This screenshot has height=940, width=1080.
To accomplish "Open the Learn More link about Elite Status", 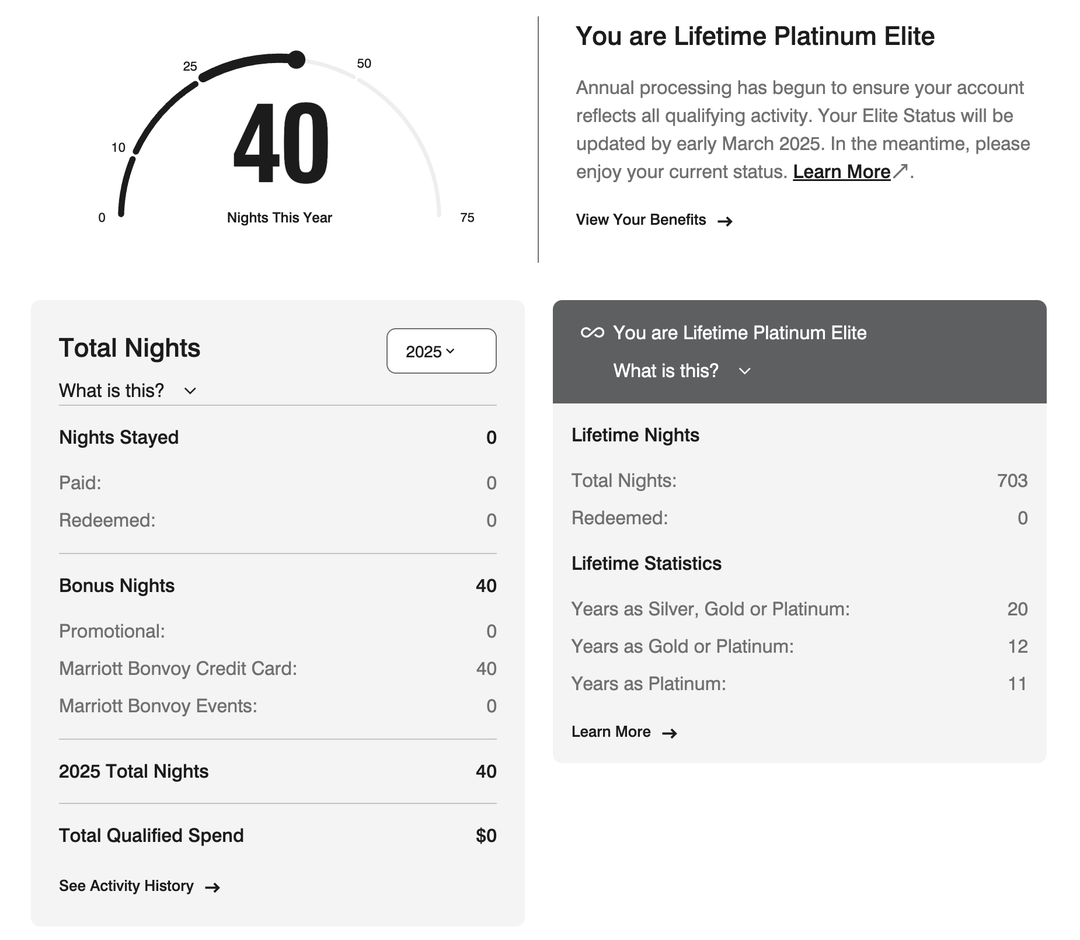I will (843, 171).
